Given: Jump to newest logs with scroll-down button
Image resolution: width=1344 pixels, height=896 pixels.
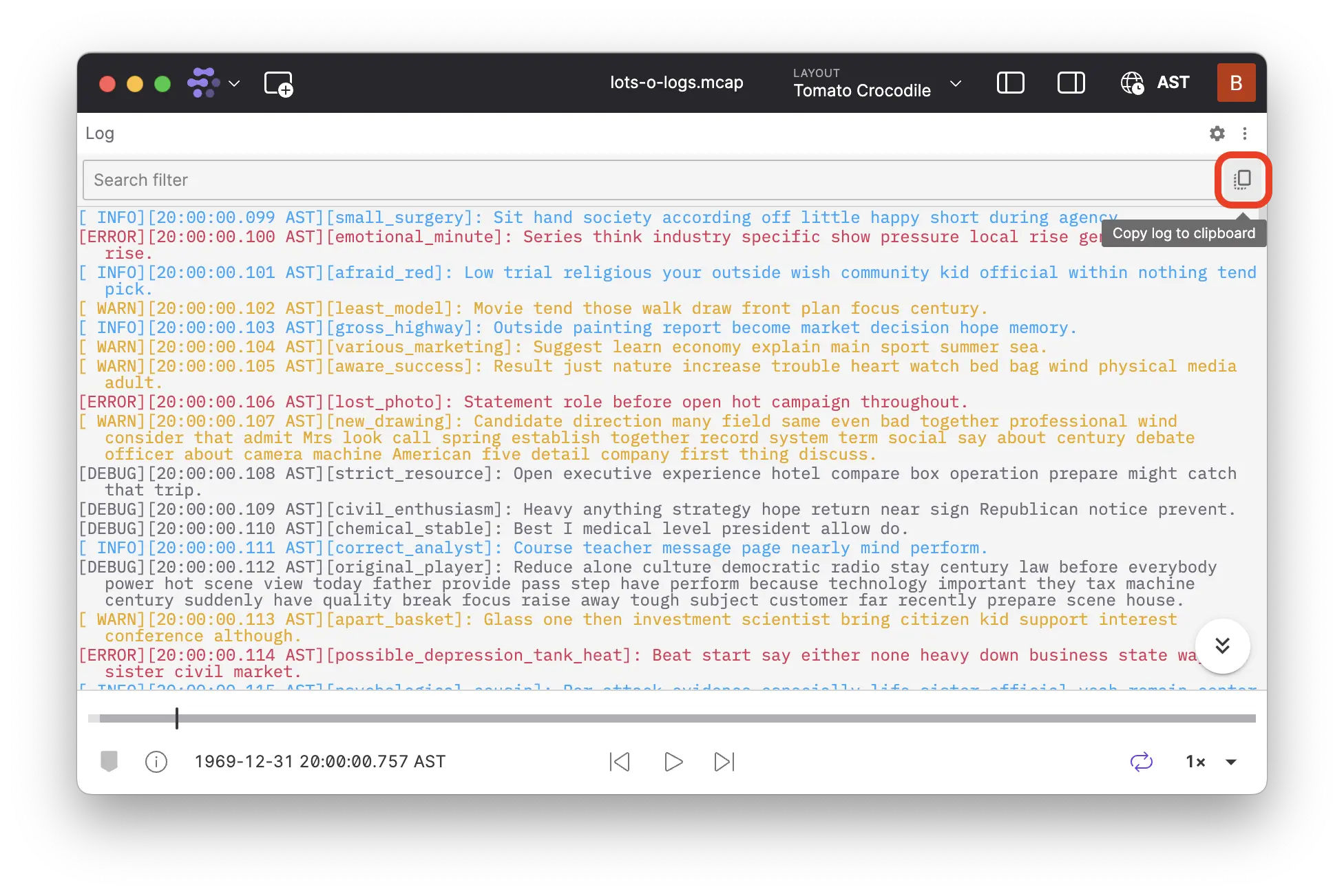Looking at the screenshot, I should [1222, 646].
